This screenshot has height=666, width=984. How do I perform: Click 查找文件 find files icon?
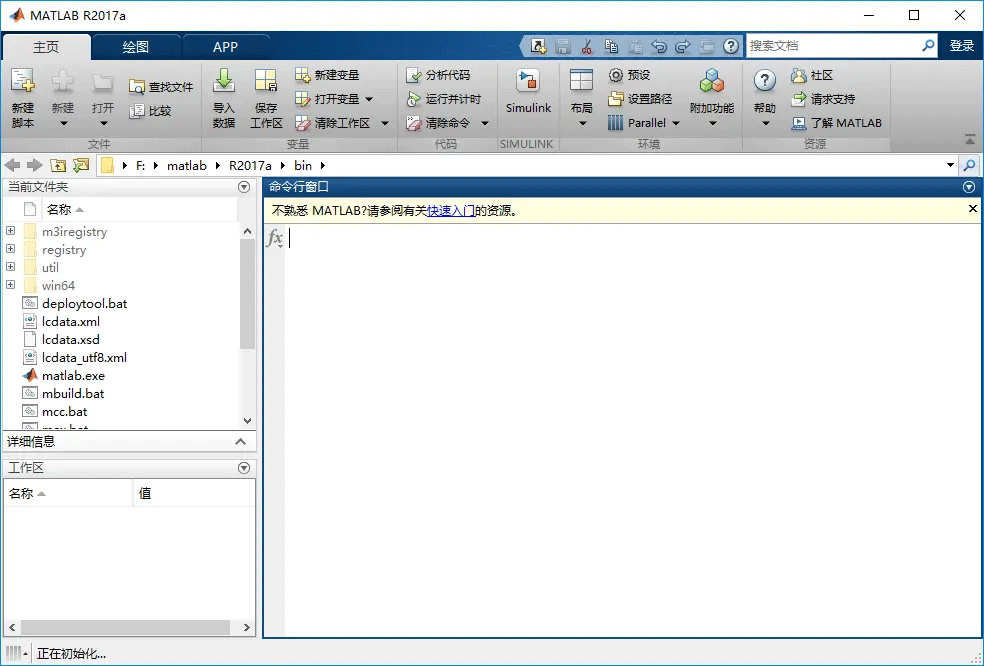point(137,87)
